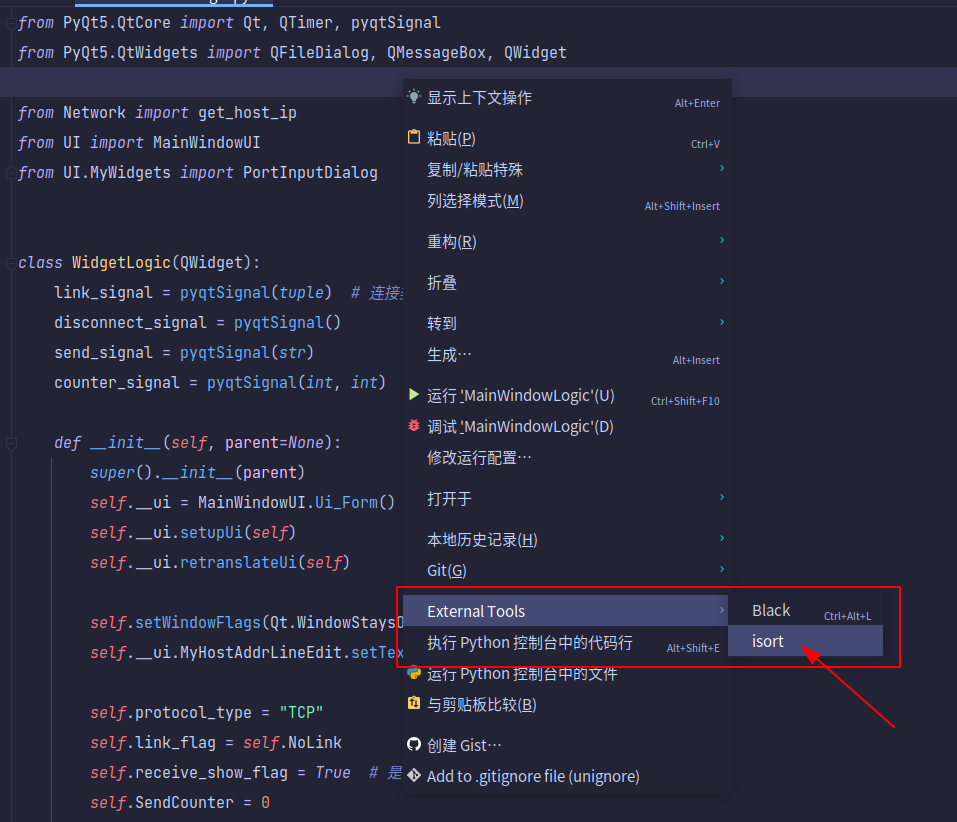Click the GitHub octocat icon beside 创建 Gist
This screenshot has height=822, width=957.
[414, 744]
